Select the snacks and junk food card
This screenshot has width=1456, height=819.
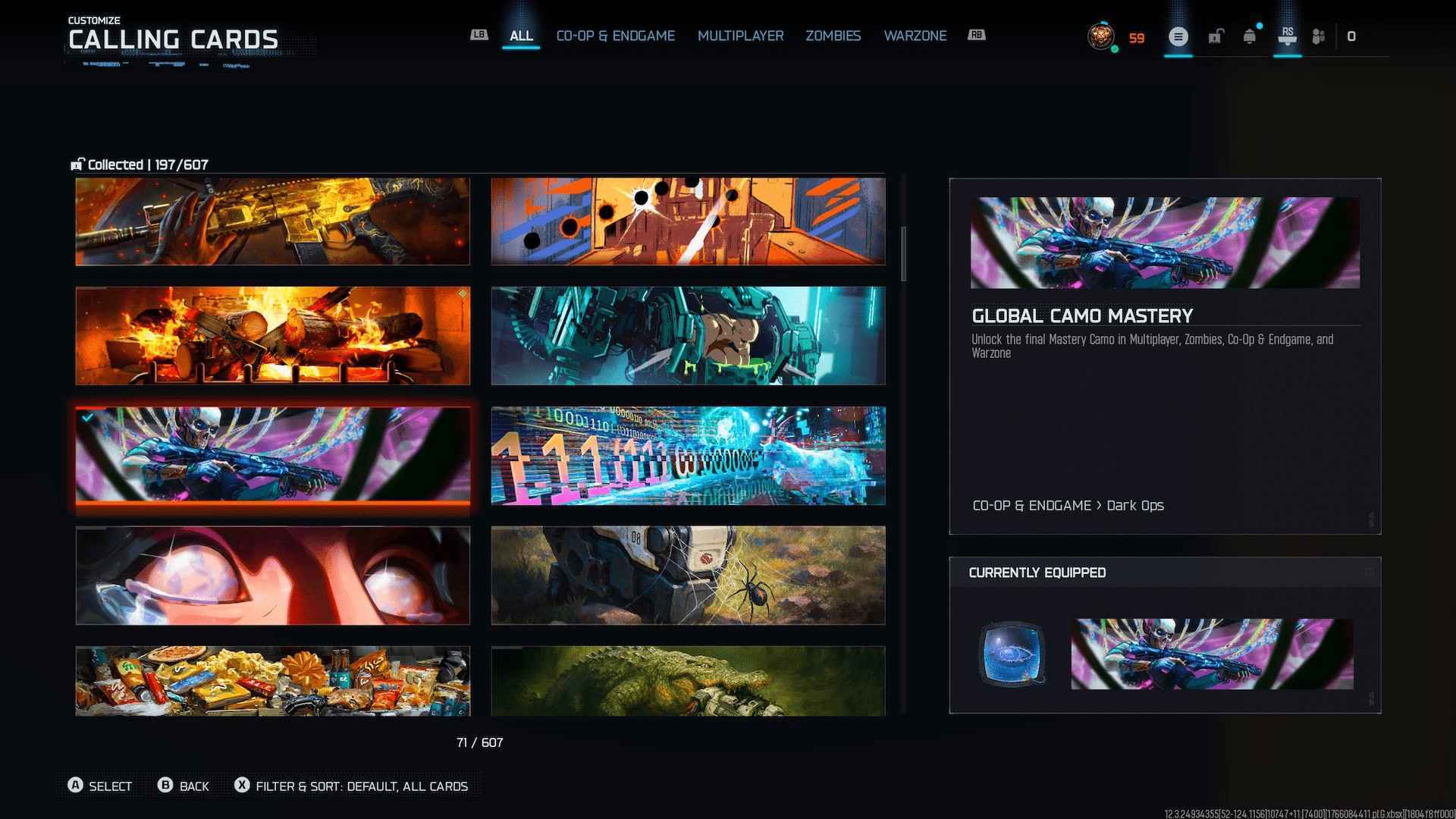coord(273,681)
